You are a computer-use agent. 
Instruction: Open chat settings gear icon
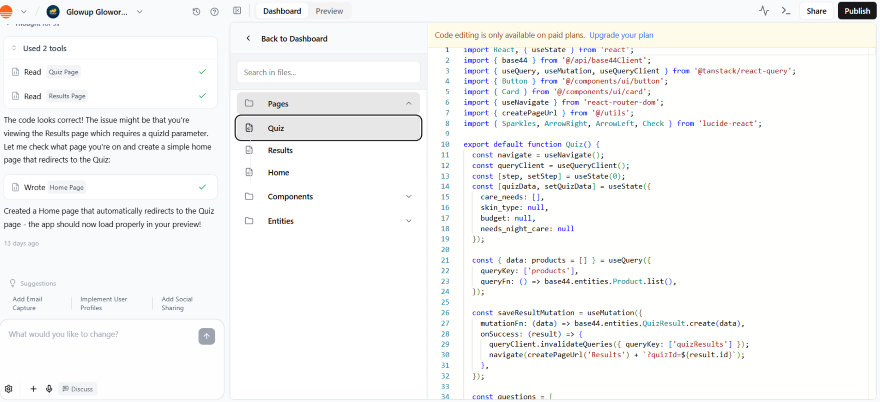(x=8, y=389)
